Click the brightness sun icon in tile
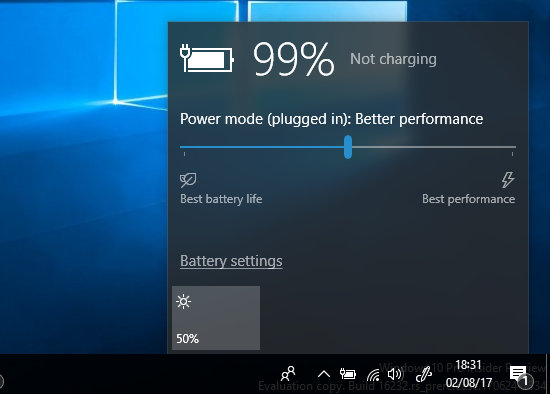550x394 pixels. [183, 302]
